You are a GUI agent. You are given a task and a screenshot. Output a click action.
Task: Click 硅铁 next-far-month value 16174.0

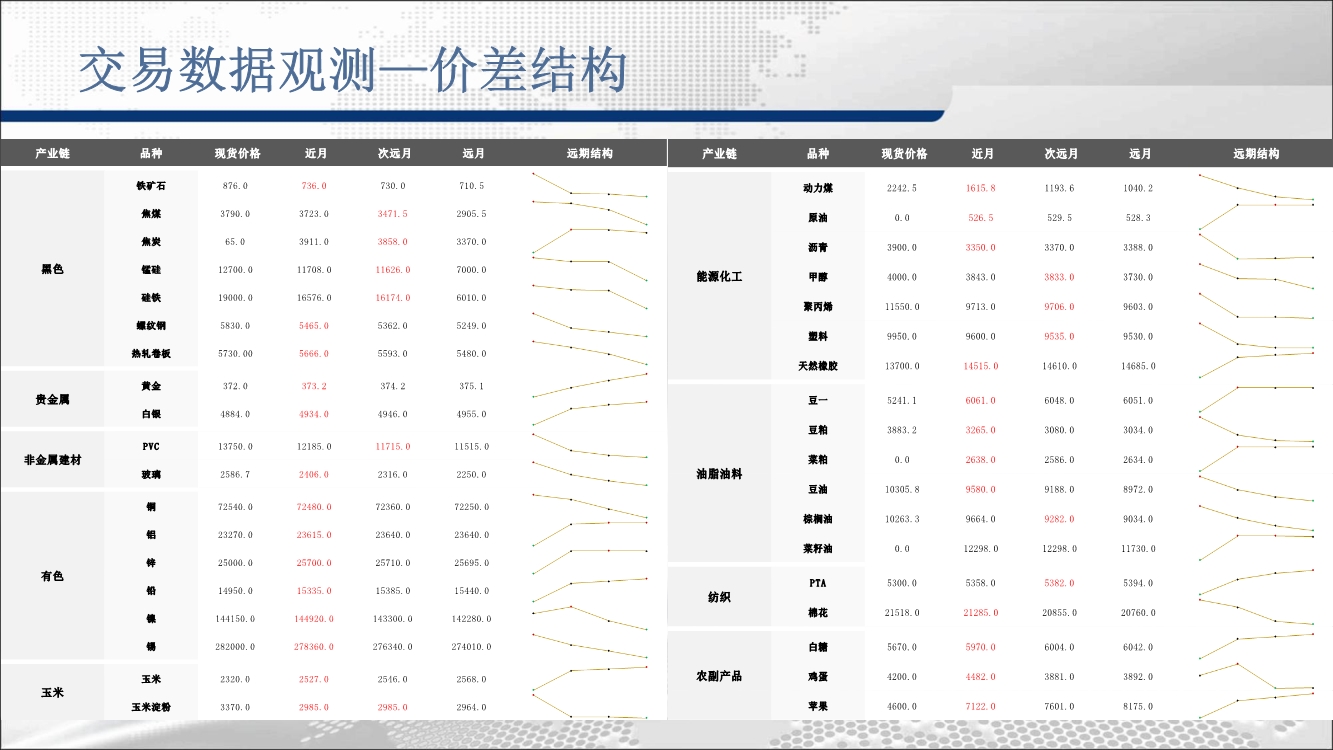coord(393,298)
